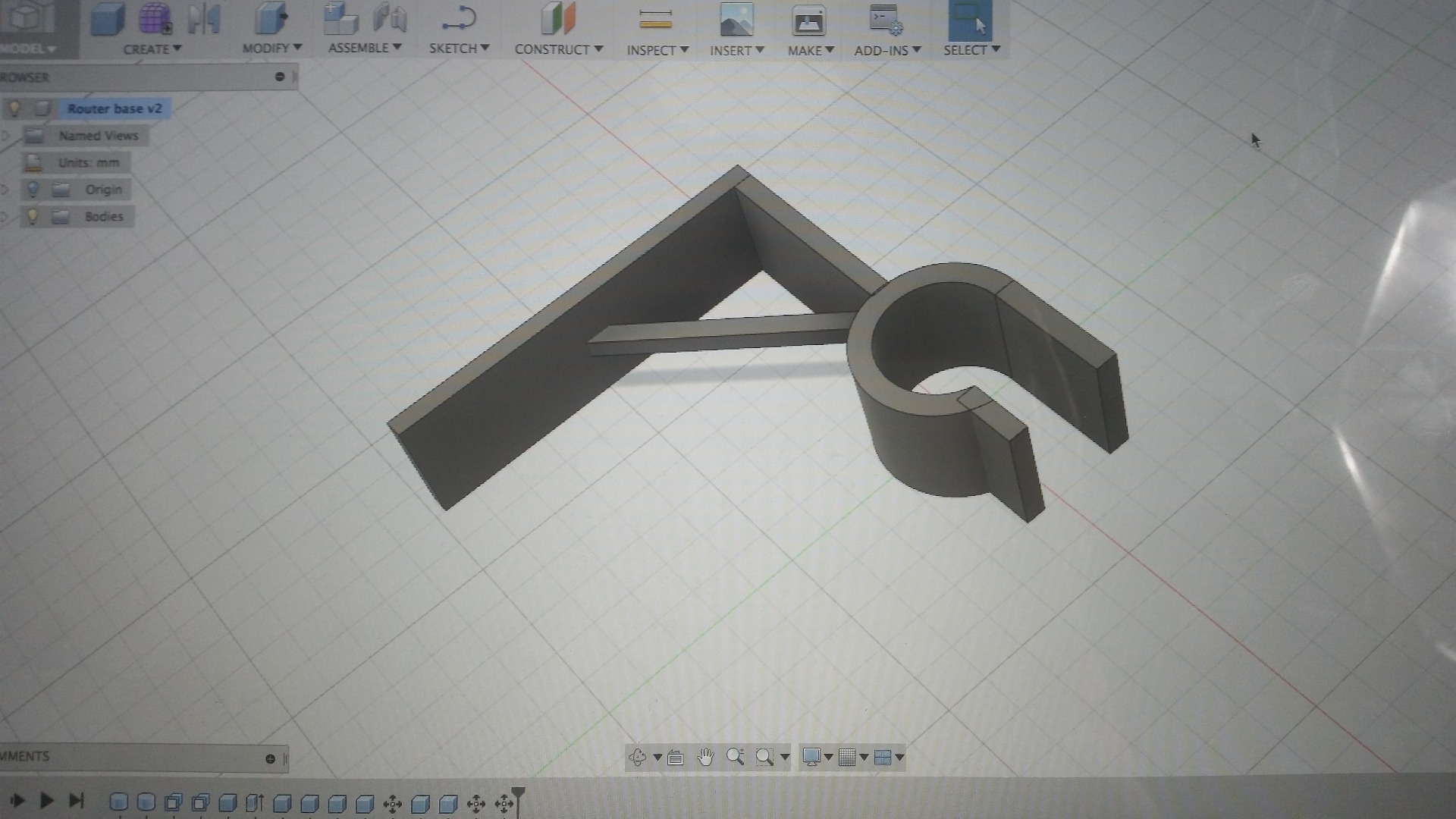Expand the Bodies tree node
Viewport: 1456px width, 819px height.
[5, 217]
